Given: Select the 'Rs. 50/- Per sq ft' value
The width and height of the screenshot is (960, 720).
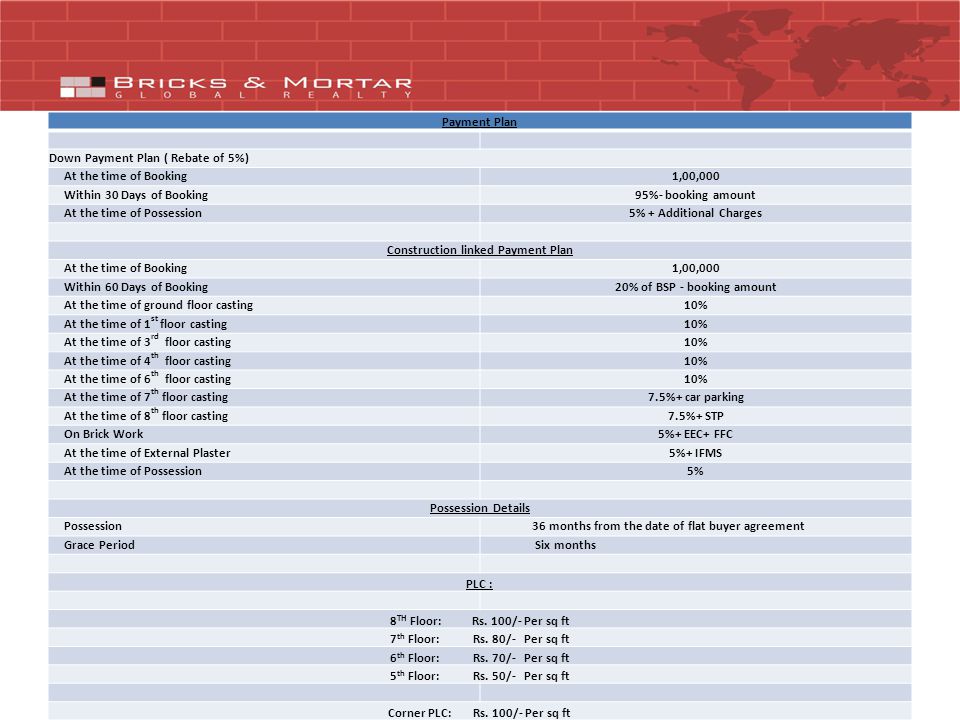Looking at the screenshot, I should pyautogui.click(x=521, y=677).
